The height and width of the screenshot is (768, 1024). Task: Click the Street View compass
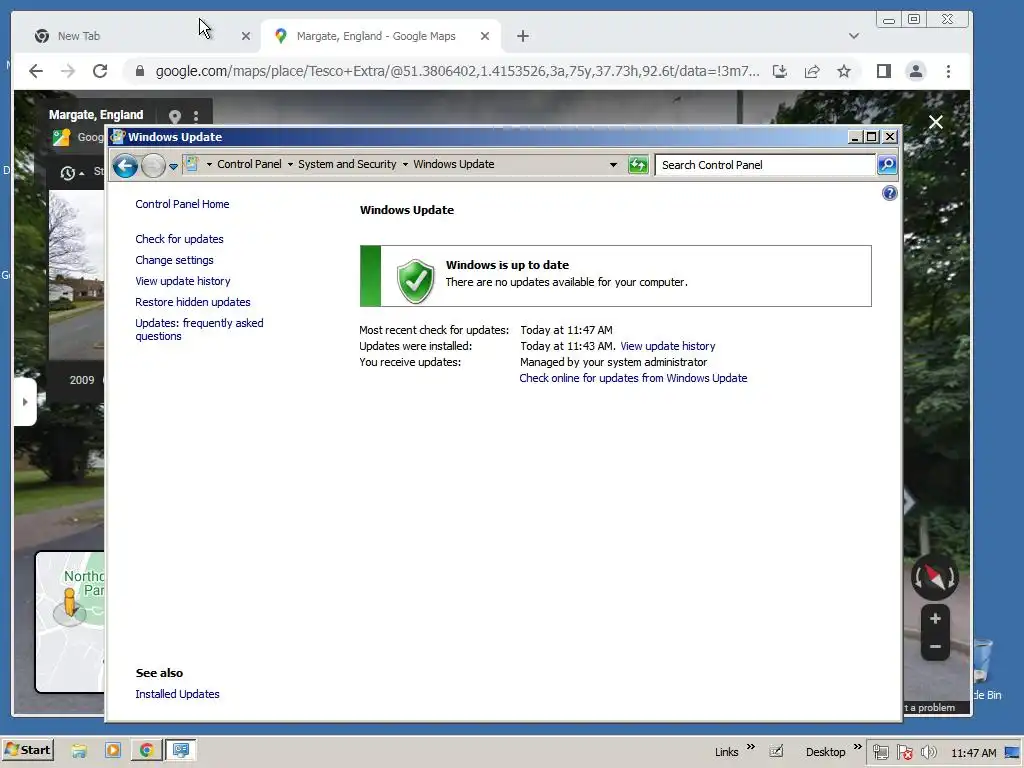935,577
